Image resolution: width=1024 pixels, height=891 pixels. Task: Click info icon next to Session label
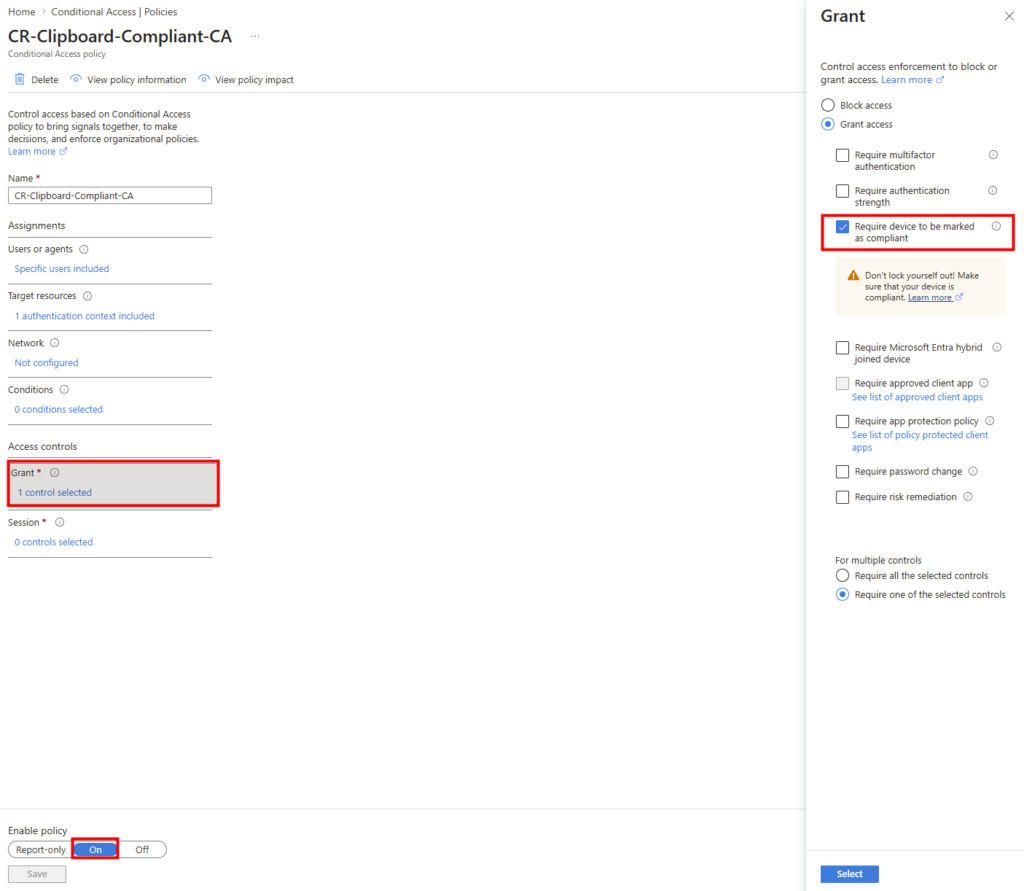(59, 522)
